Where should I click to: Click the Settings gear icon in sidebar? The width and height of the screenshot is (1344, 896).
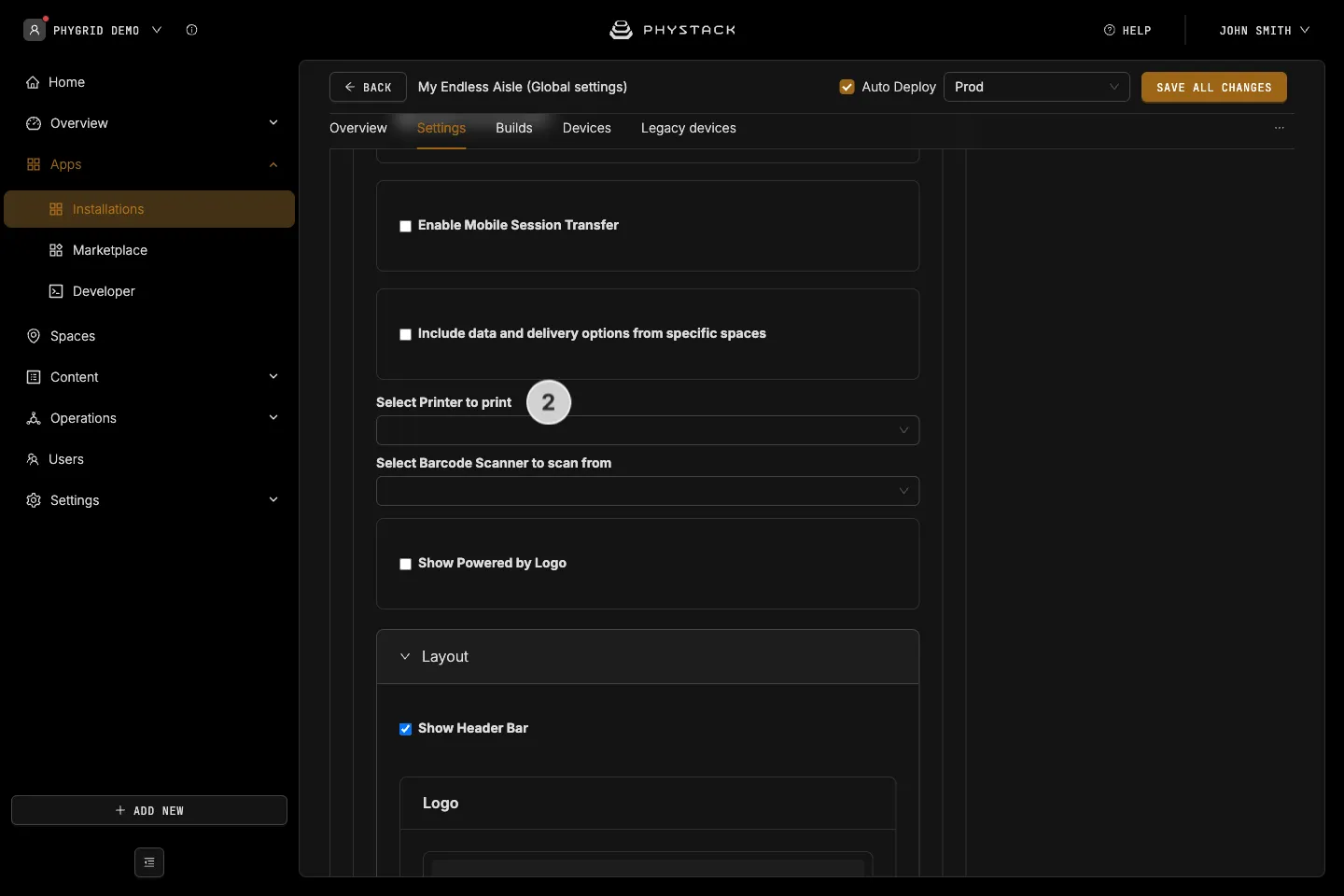(x=34, y=500)
